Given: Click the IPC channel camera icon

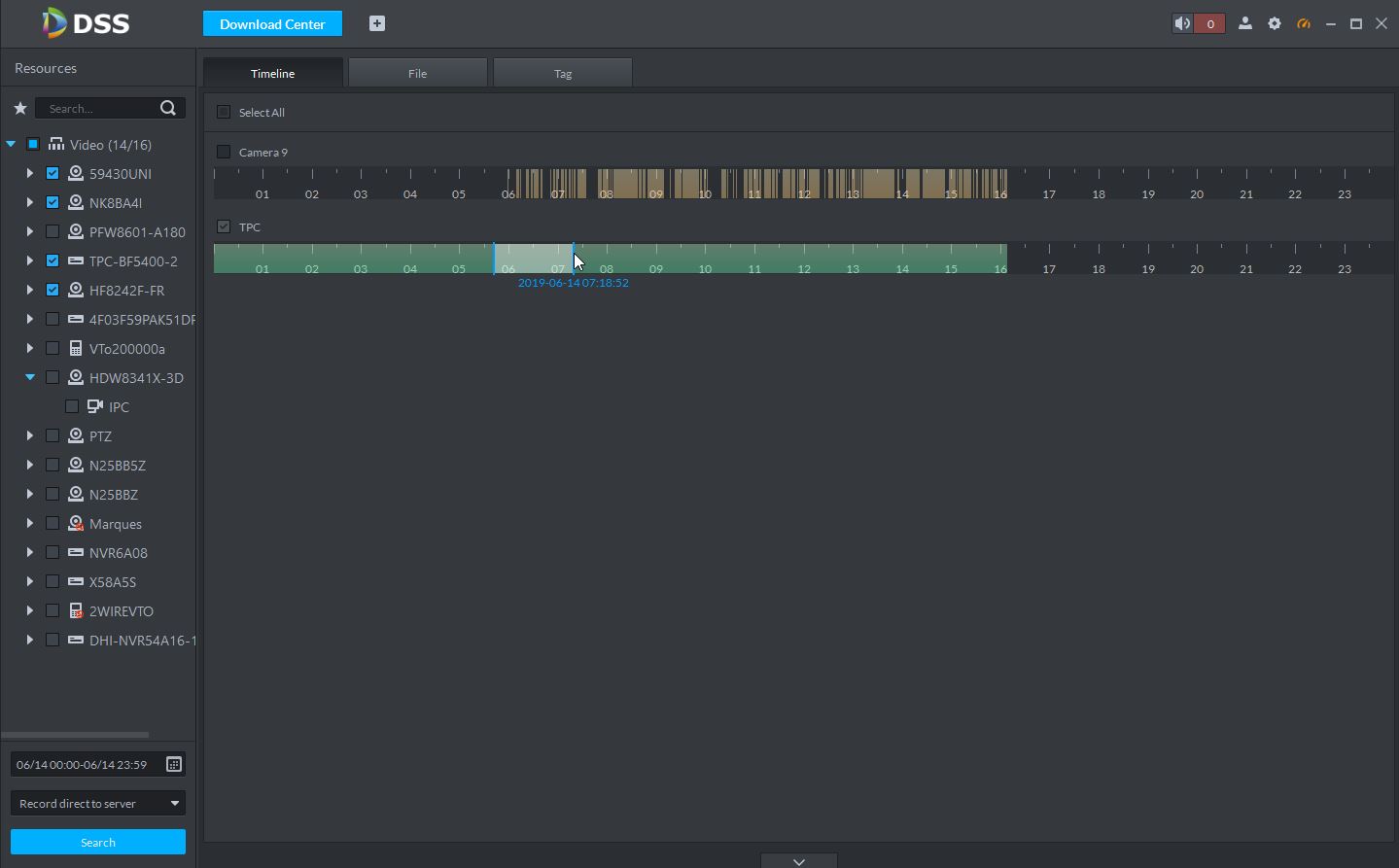Looking at the screenshot, I should click(95, 406).
